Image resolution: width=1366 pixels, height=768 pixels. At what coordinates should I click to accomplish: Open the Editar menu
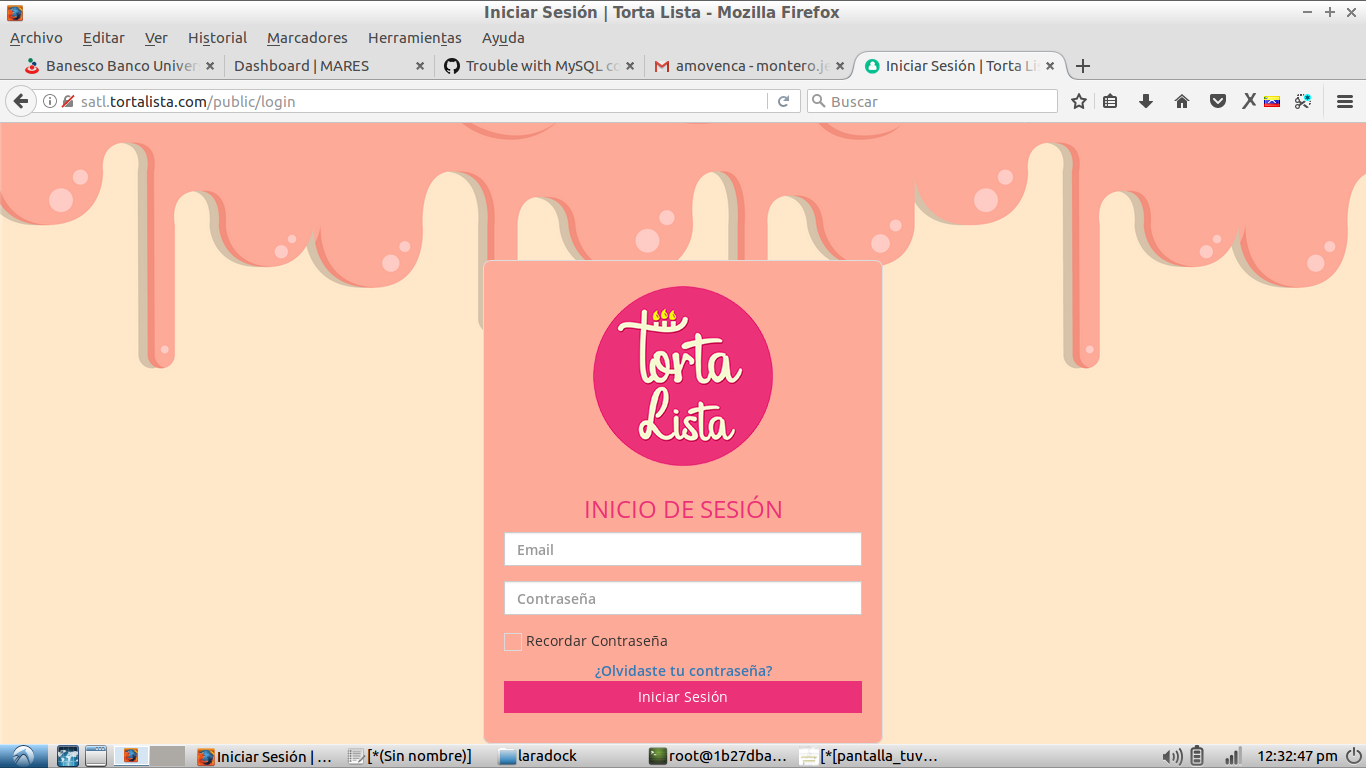click(104, 38)
